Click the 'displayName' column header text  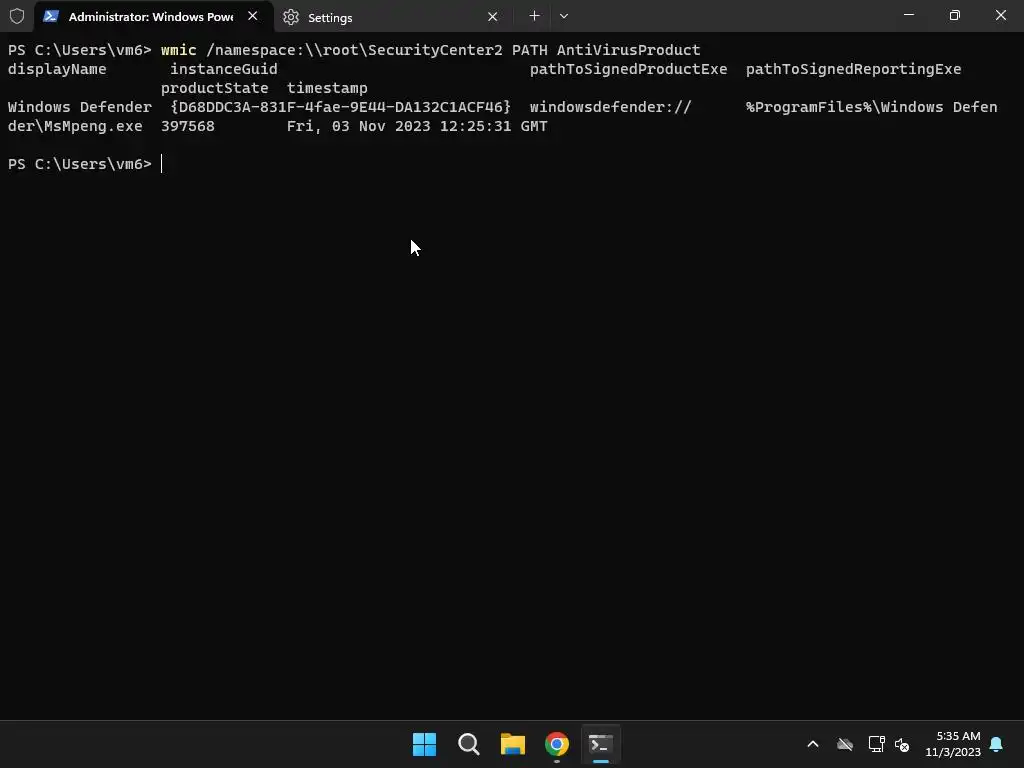coord(57,69)
